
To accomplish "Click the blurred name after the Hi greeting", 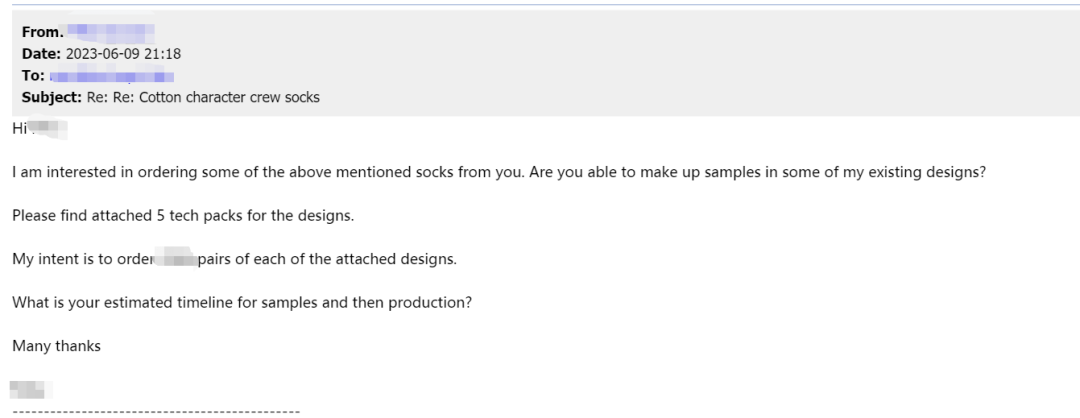I will (48, 129).
